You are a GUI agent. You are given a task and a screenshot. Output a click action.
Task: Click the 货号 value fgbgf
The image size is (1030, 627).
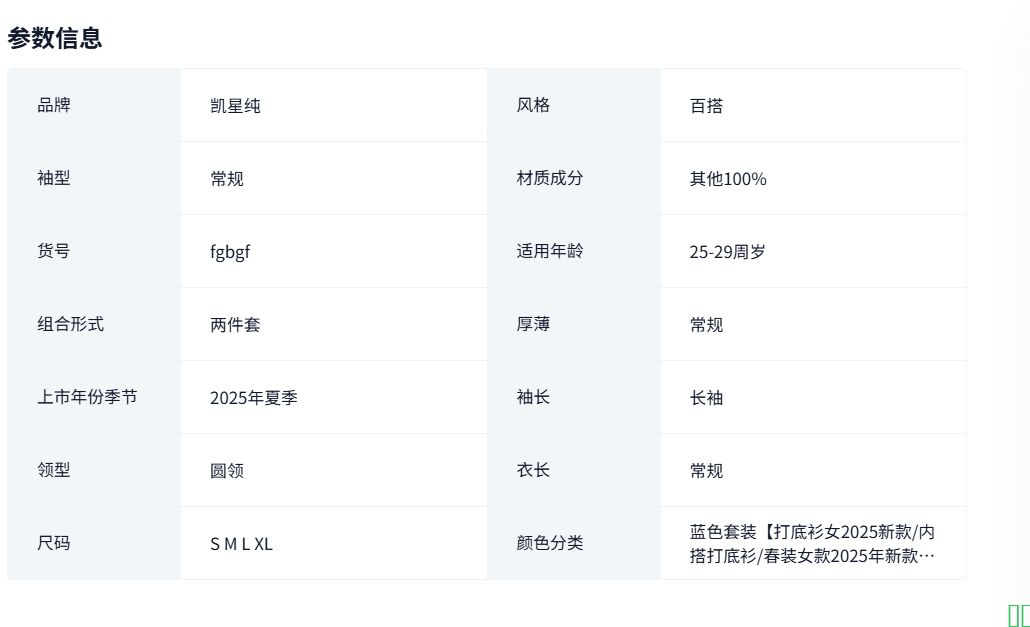coord(230,252)
